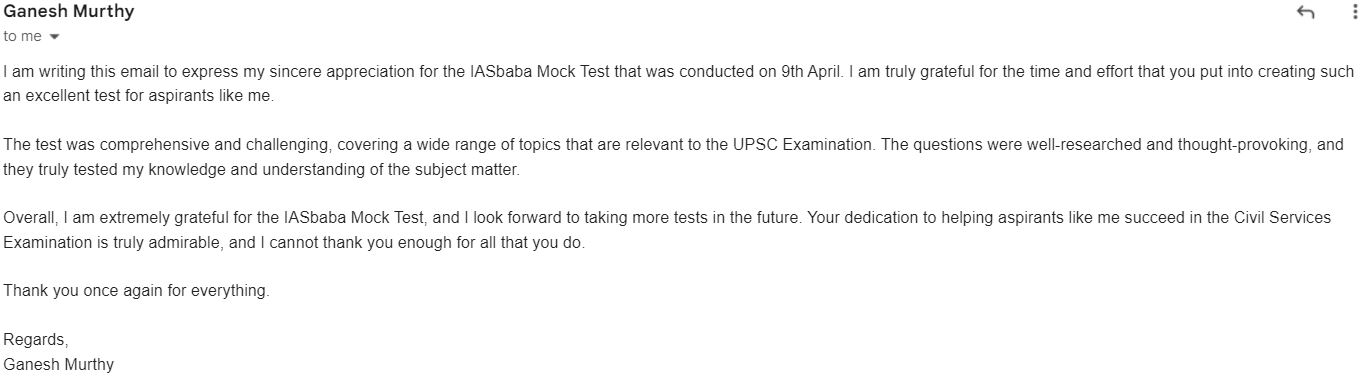The image size is (1361, 385).
Task: Open the three-dot More options menu
Action: (x=1355, y=12)
